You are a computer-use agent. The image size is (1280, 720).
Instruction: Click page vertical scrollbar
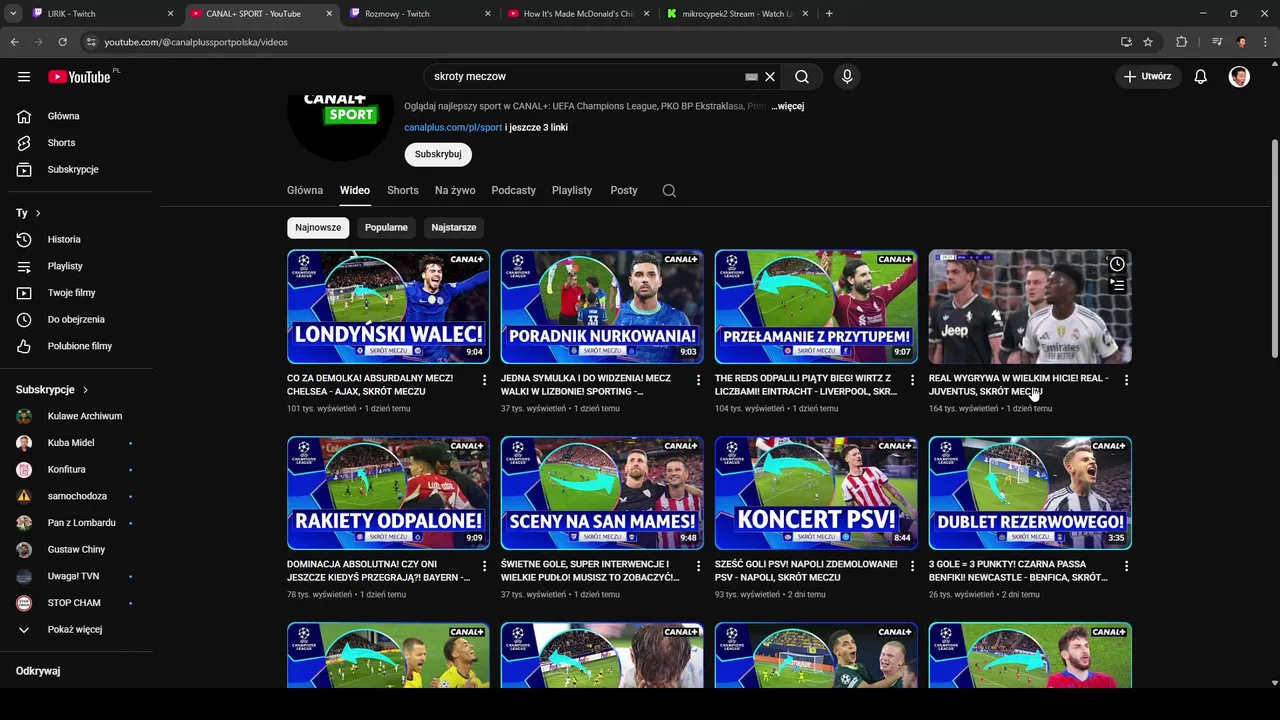tap(1274, 250)
